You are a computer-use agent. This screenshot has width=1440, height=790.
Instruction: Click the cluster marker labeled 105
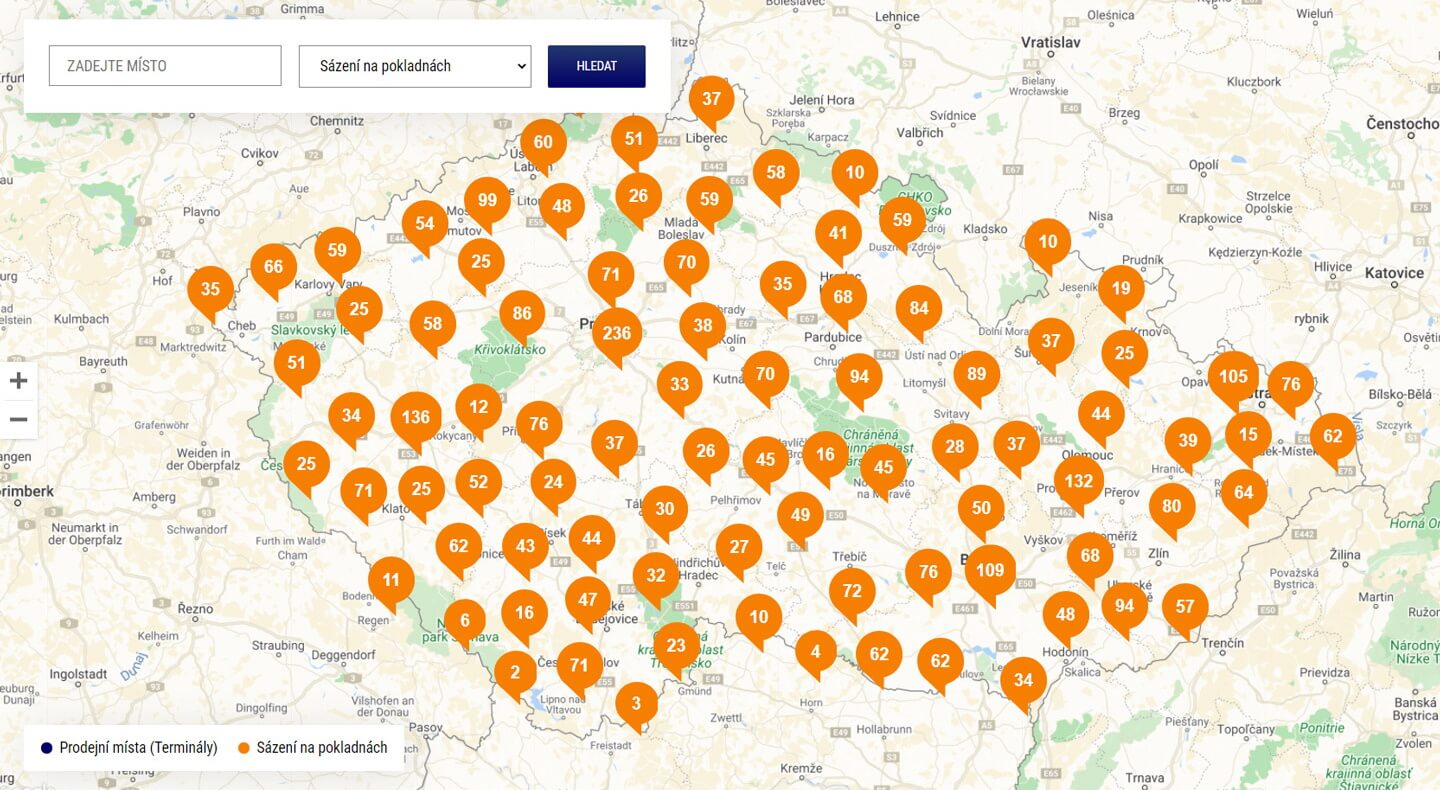[x=1233, y=377]
